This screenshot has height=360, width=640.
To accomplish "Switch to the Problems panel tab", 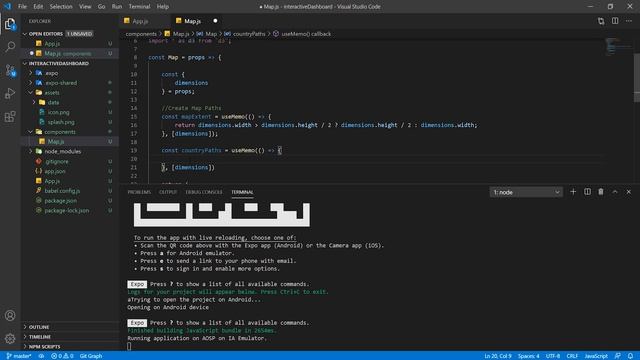I will pyautogui.click(x=139, y=192).
